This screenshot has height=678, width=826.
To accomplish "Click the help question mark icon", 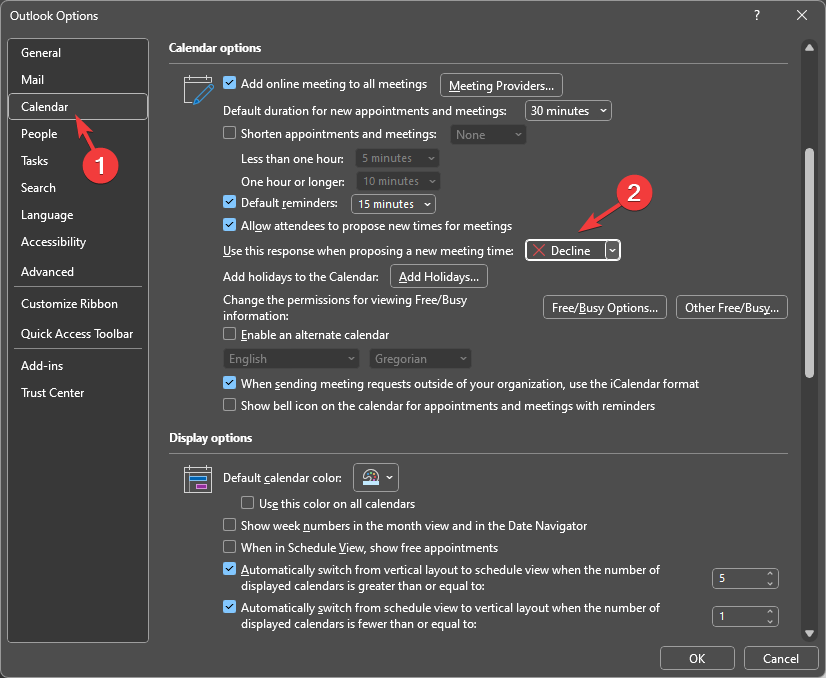I will pyautogui.click(x=756, y=15).
